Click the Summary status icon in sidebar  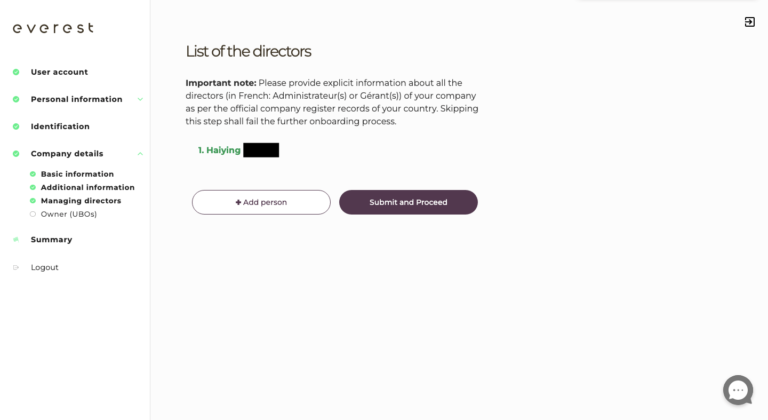[x=16, y=240]
